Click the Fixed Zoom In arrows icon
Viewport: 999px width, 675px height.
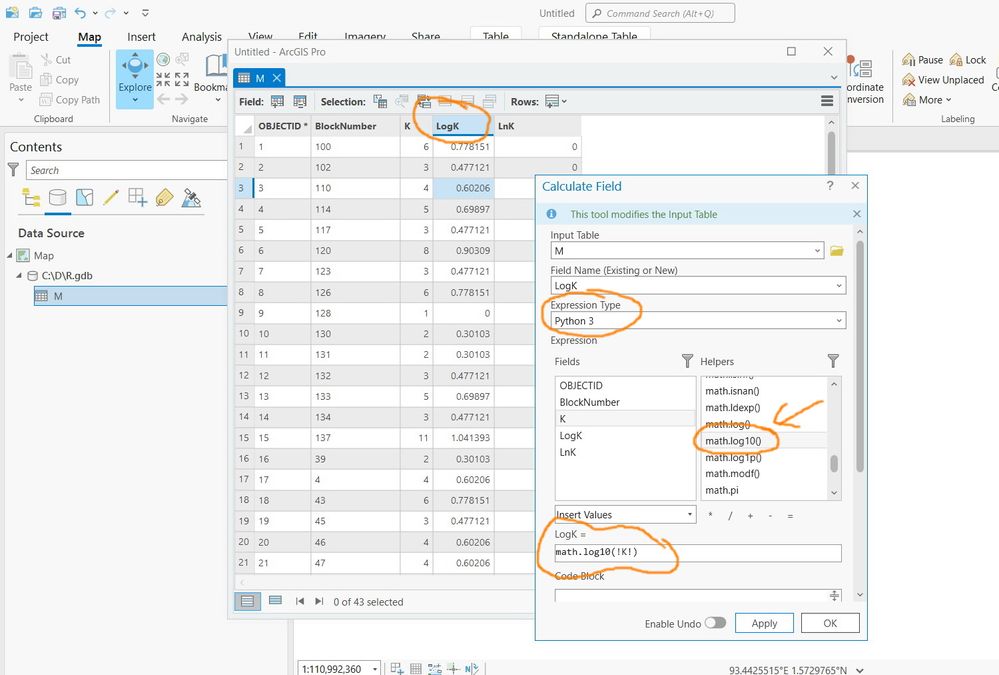(163, 79)
